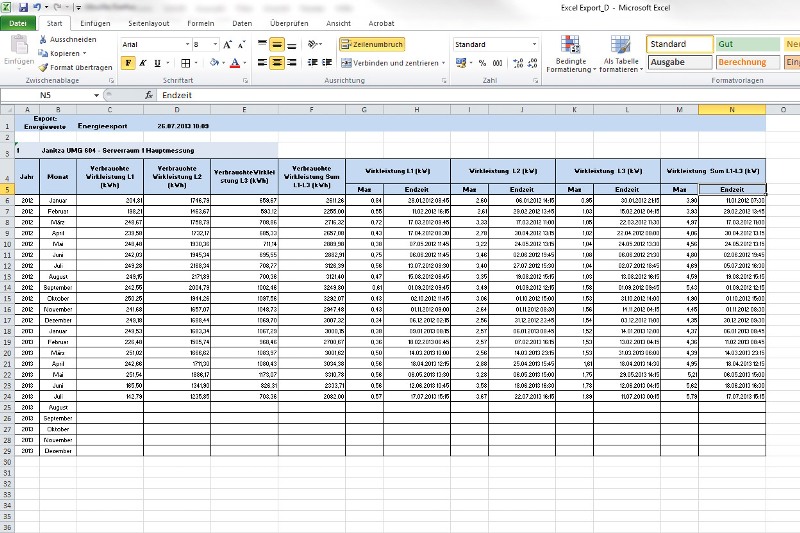Viewport: 800px width, 533px height.
Task: Align text right in cell
Action: (291, 63)
